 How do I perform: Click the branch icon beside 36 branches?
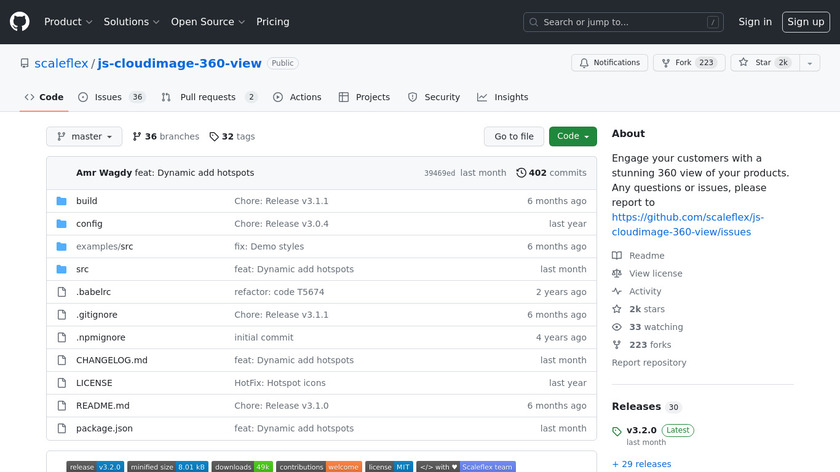pyautogui.click(x=137, y=137)
